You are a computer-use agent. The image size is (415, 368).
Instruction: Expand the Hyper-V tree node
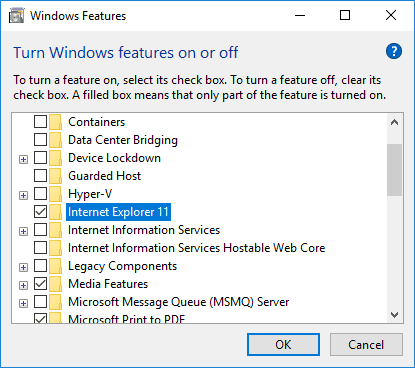pyautogui.click(x=23, y=195)
